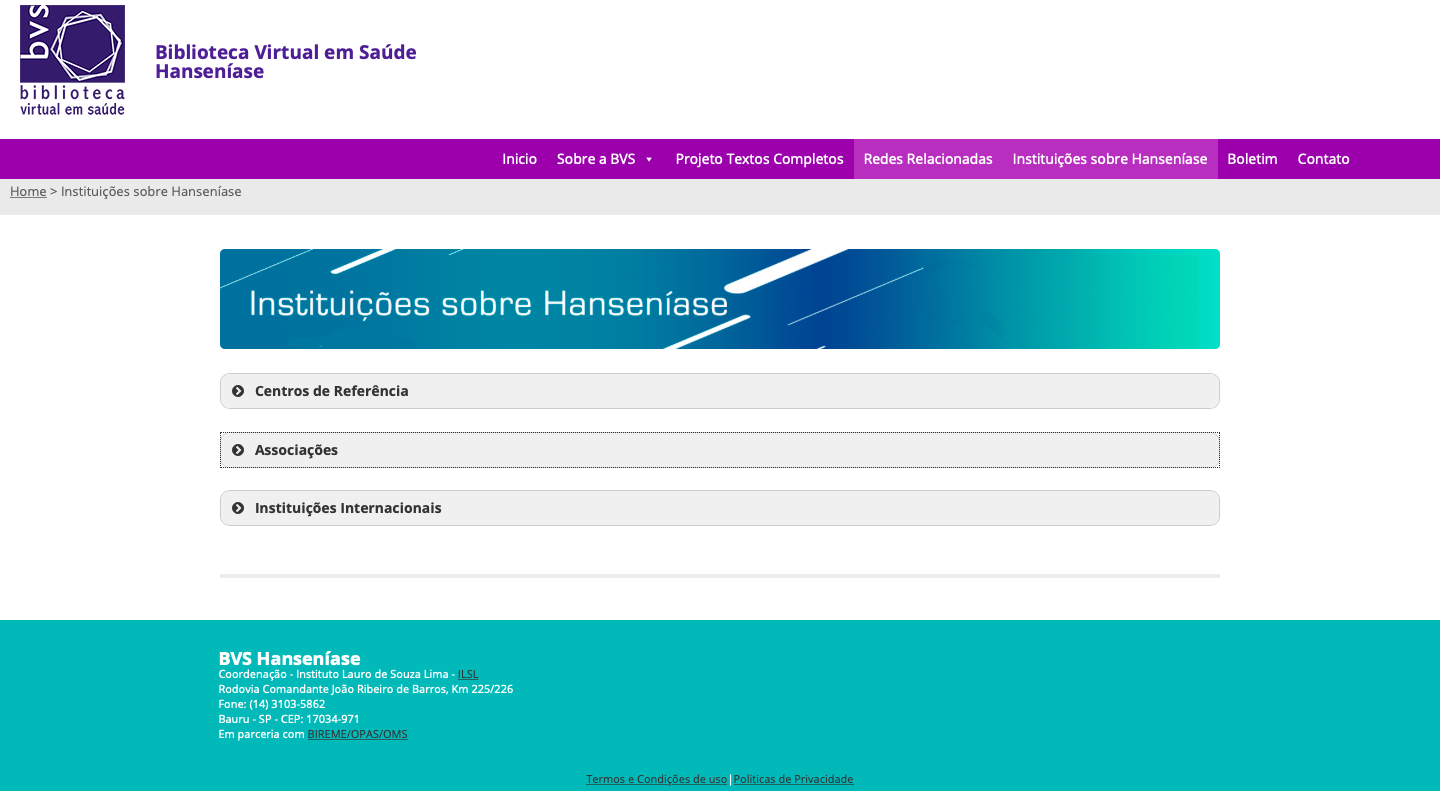The width and height of the screenshot is (1440, 791).
Task: Open Instituições sobre Hanseníase menu item
Action: pyautogui.click(x=1109, y=159)
